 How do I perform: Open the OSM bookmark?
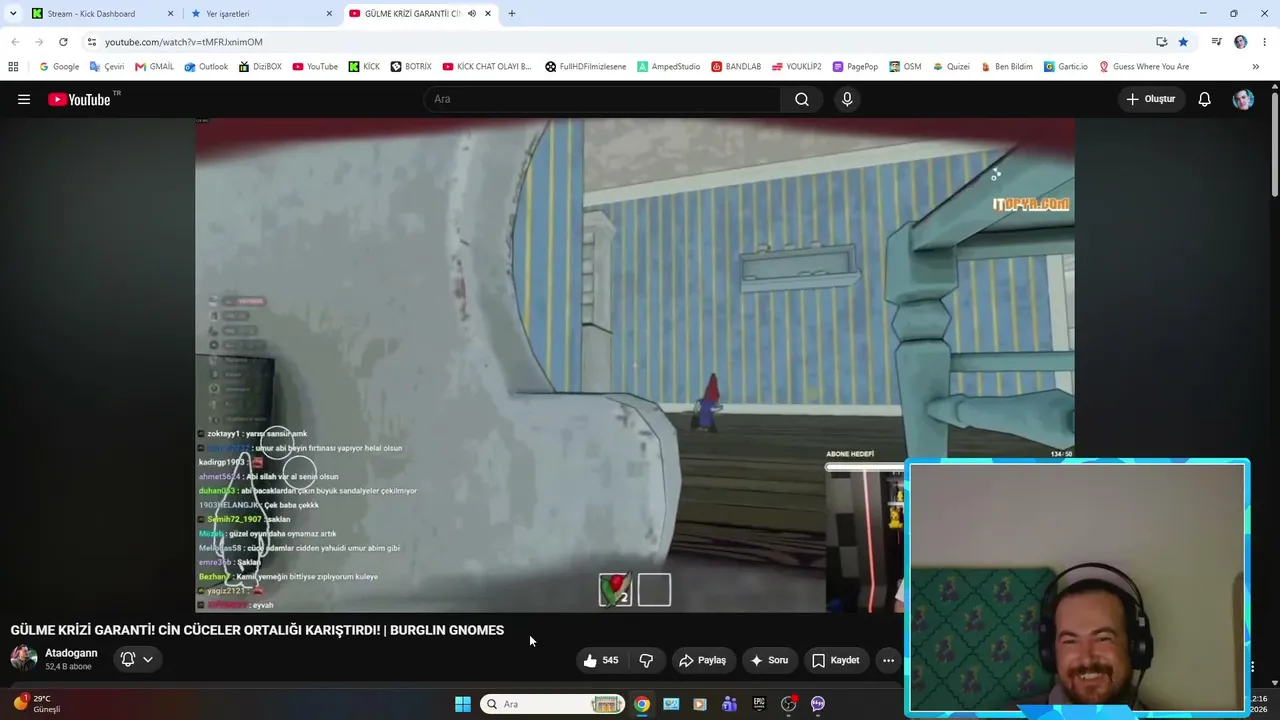(x=905, y=67)
